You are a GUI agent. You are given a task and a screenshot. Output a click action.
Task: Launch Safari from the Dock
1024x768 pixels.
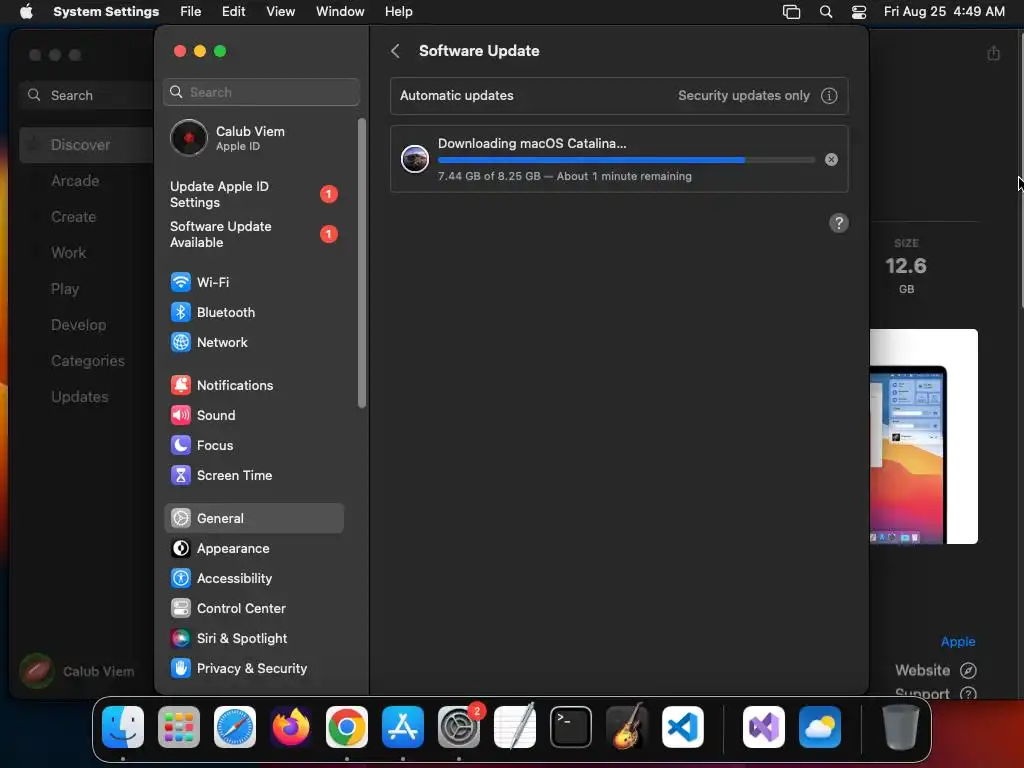(235, 727)
